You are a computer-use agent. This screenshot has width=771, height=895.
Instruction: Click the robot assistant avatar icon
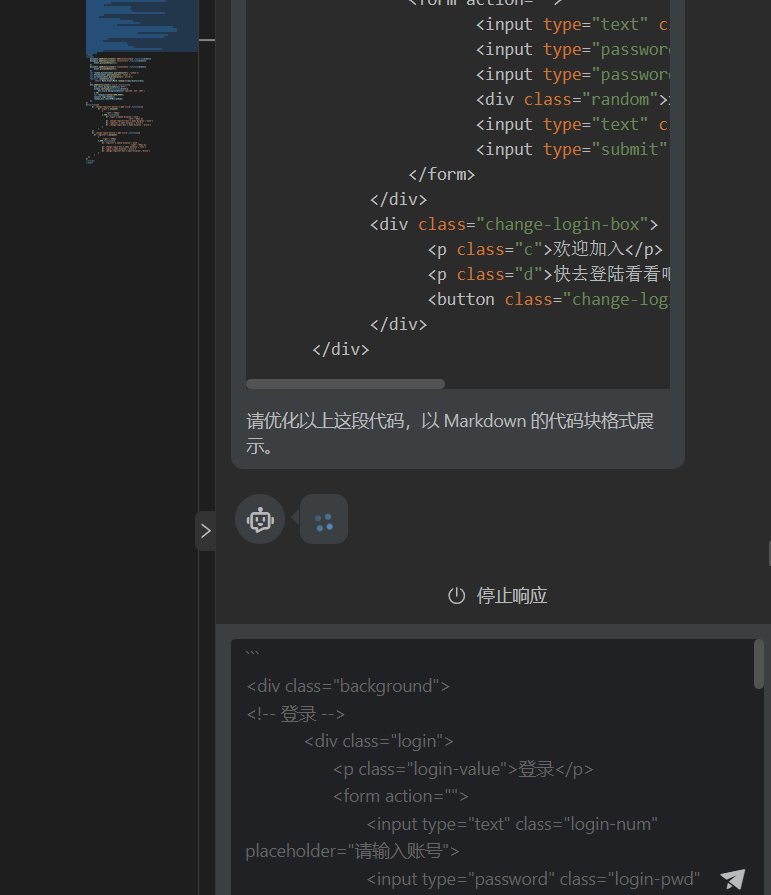click(260, 519)
